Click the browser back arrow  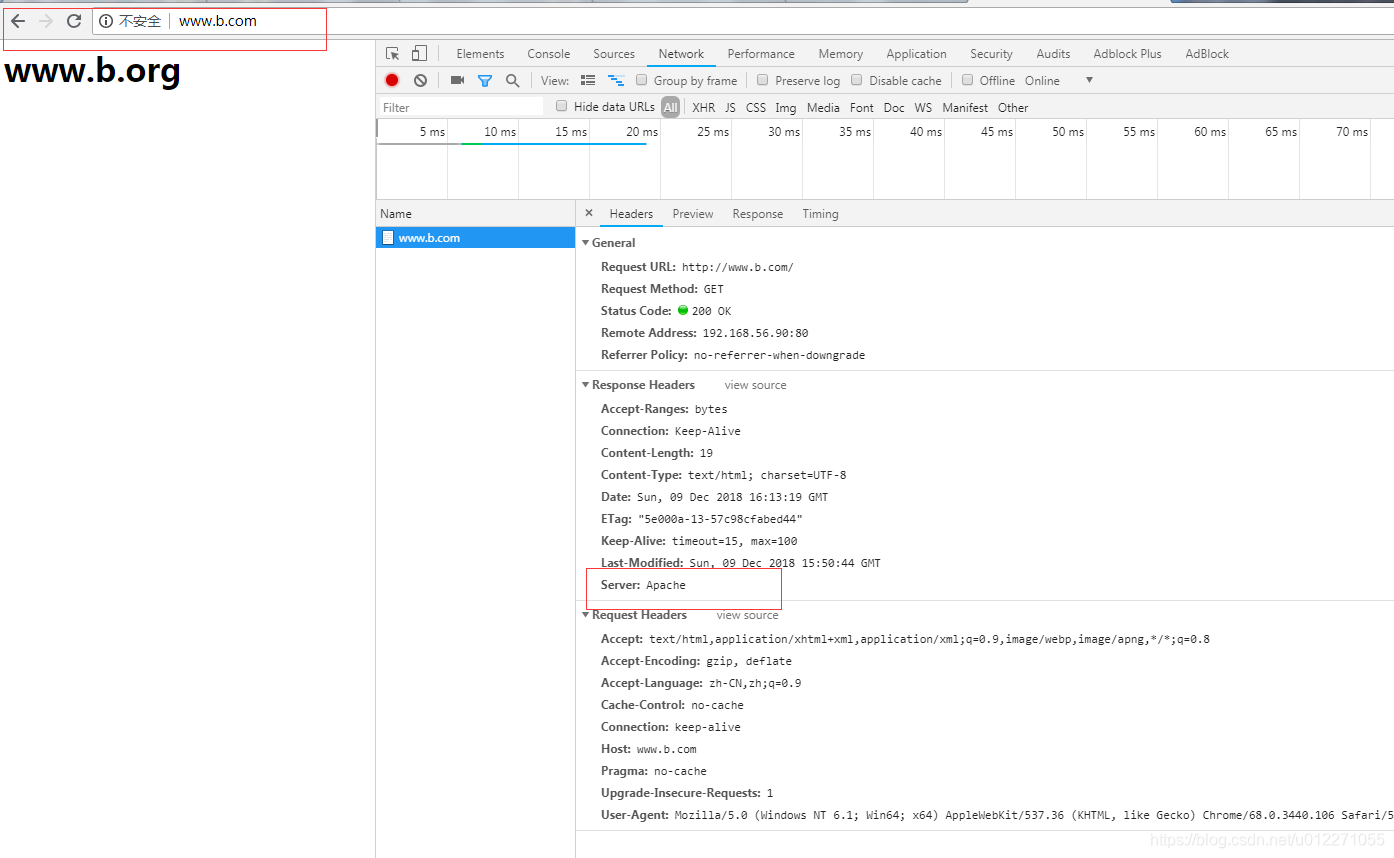click(18, 21)
